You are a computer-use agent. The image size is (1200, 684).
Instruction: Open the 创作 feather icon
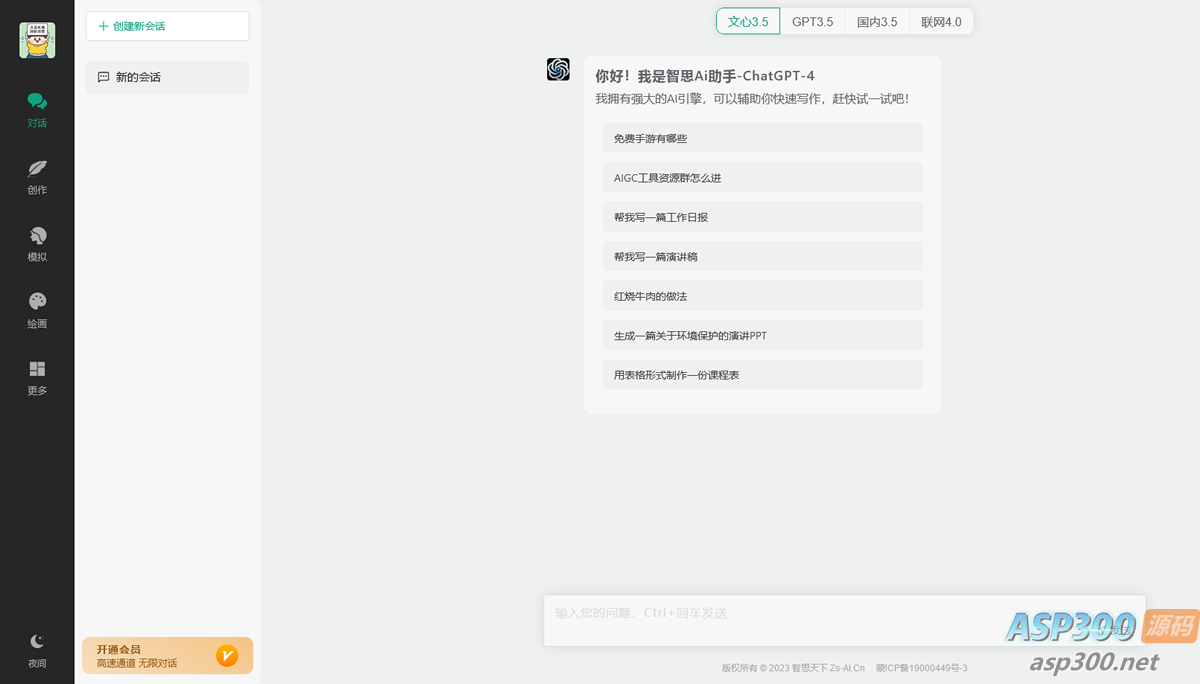click(37, 168)
